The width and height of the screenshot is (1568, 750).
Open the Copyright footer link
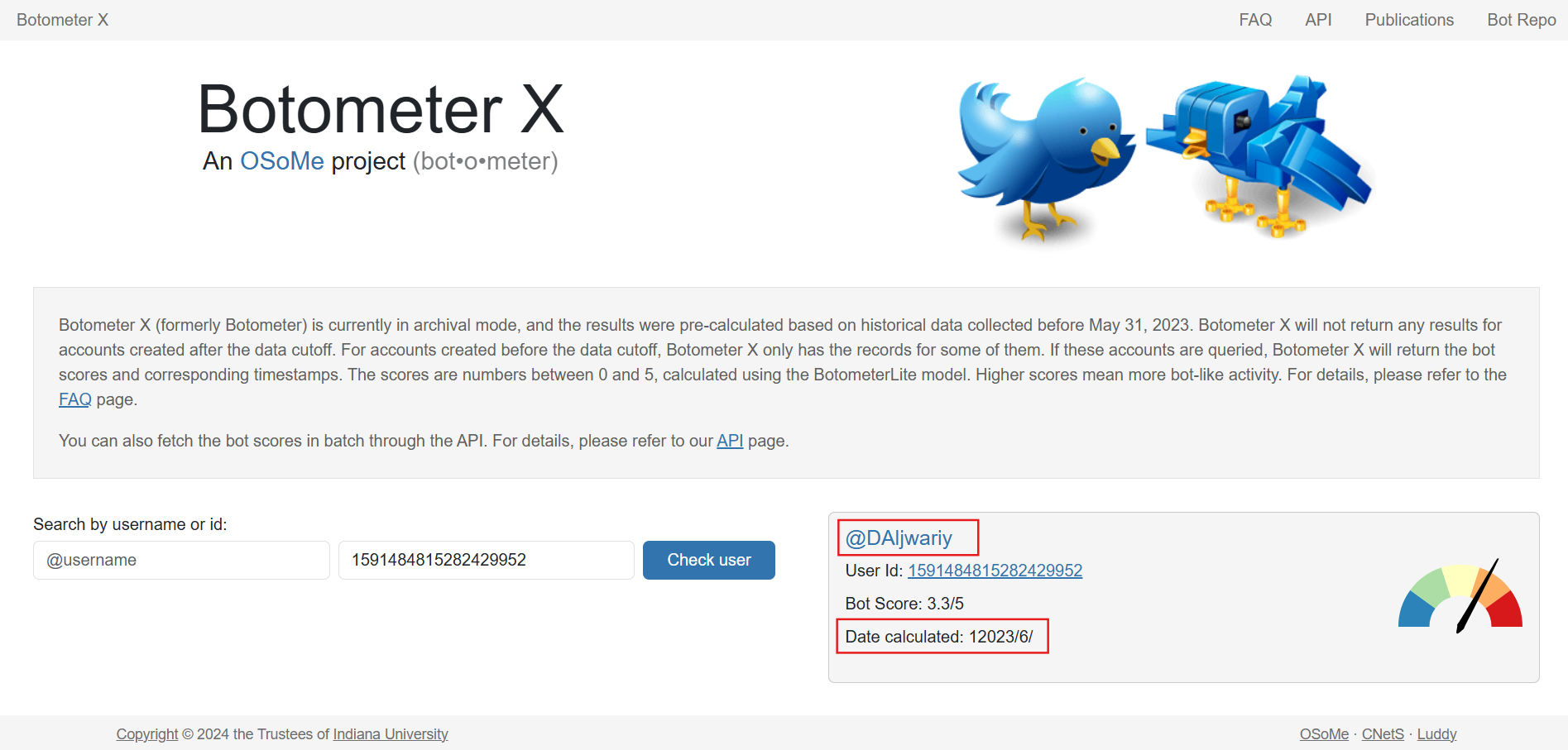[x=147, y=734]
